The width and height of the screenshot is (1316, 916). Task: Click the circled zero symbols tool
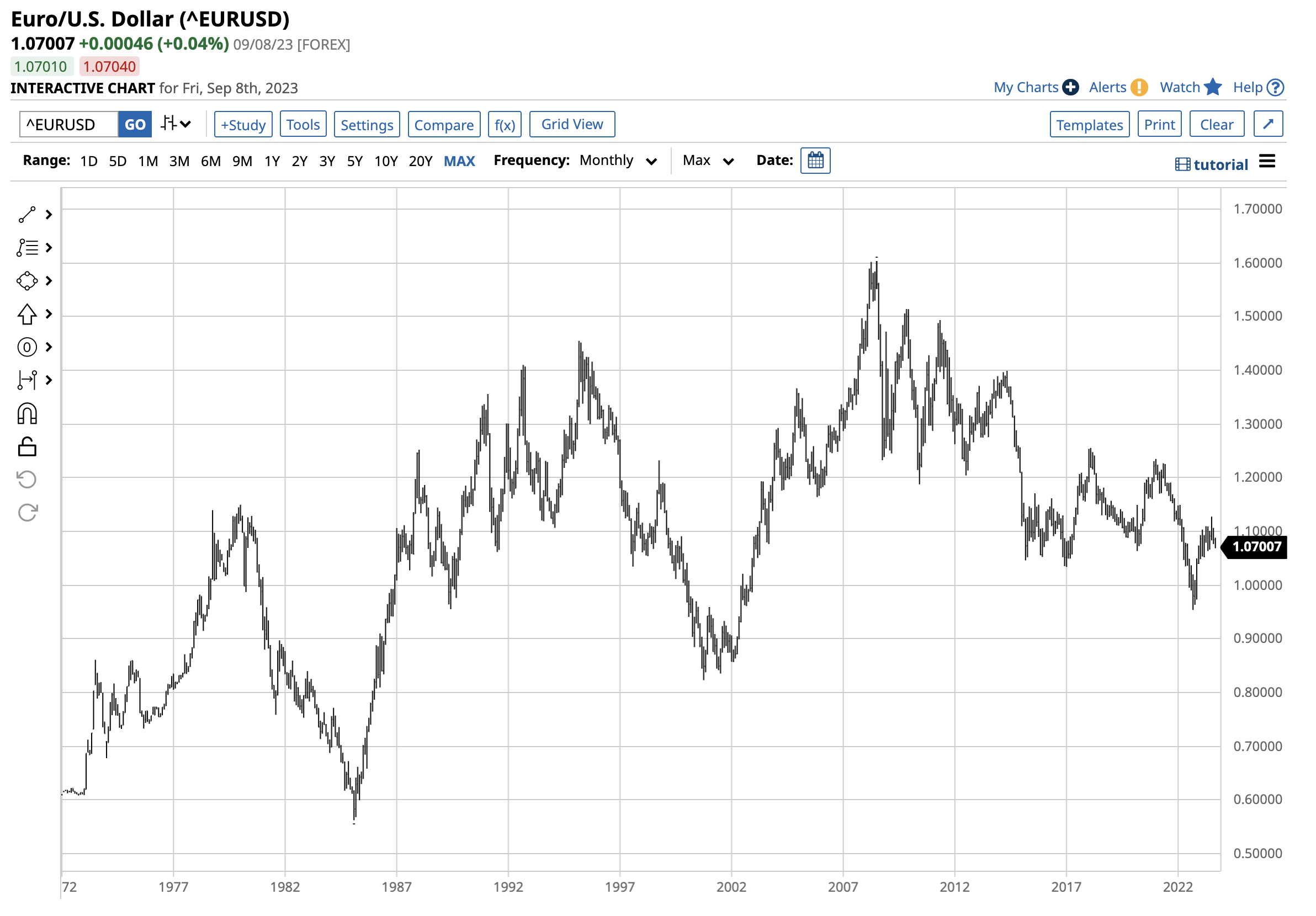pos(27,347)
